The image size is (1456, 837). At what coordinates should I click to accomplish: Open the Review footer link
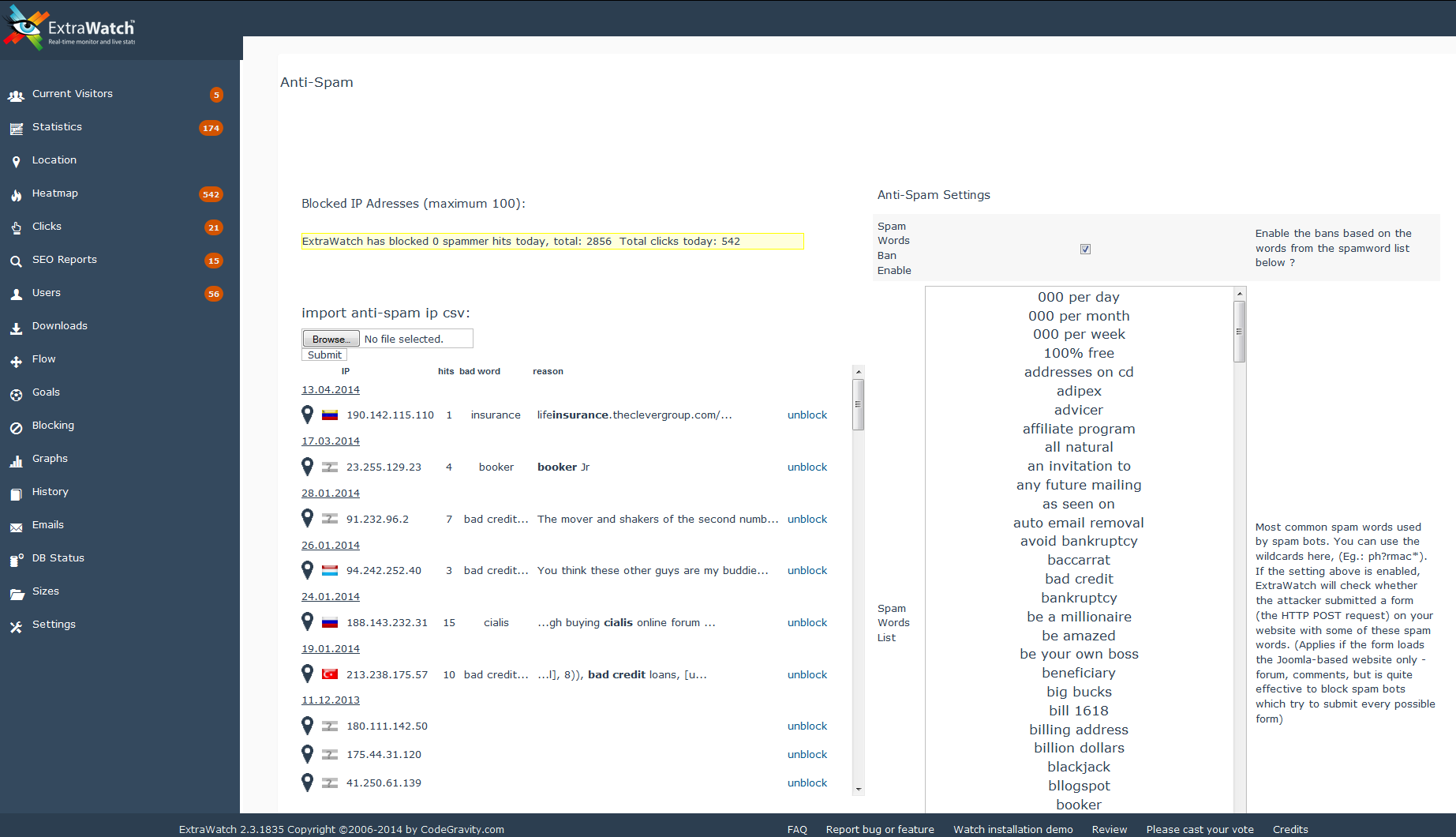point(1109,829)
